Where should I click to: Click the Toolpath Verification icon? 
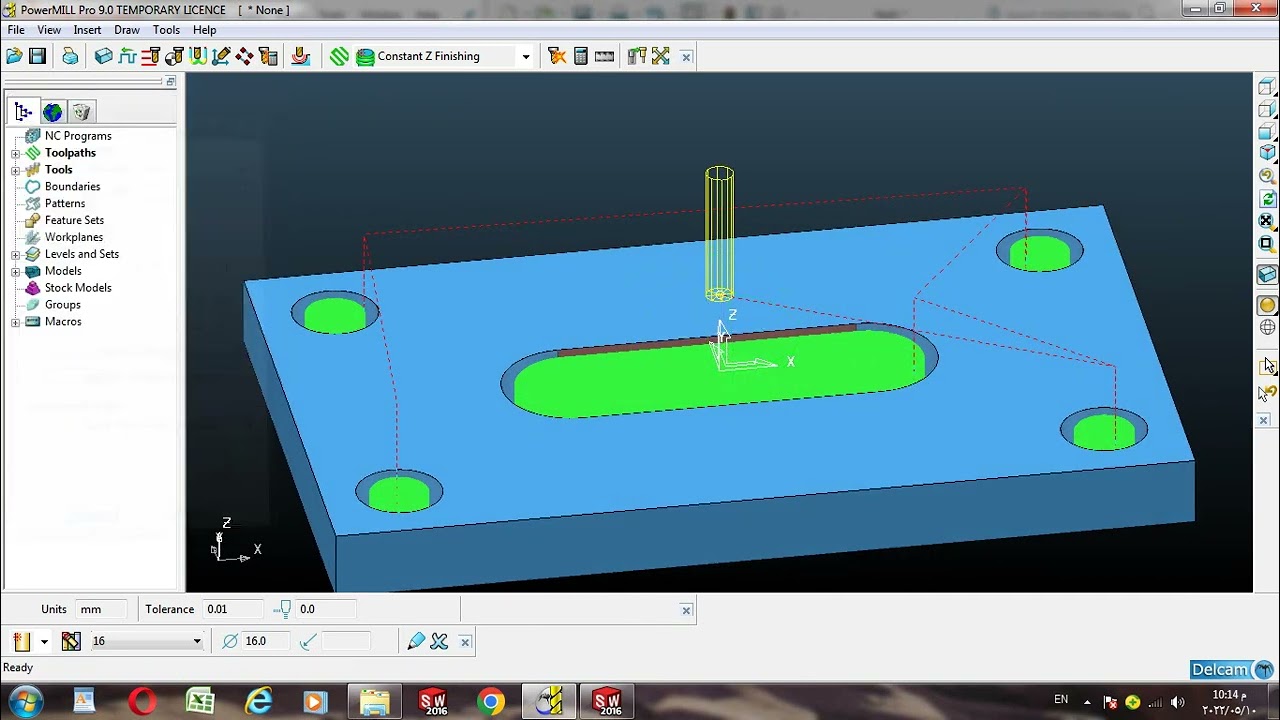click(x=557, y=56)
